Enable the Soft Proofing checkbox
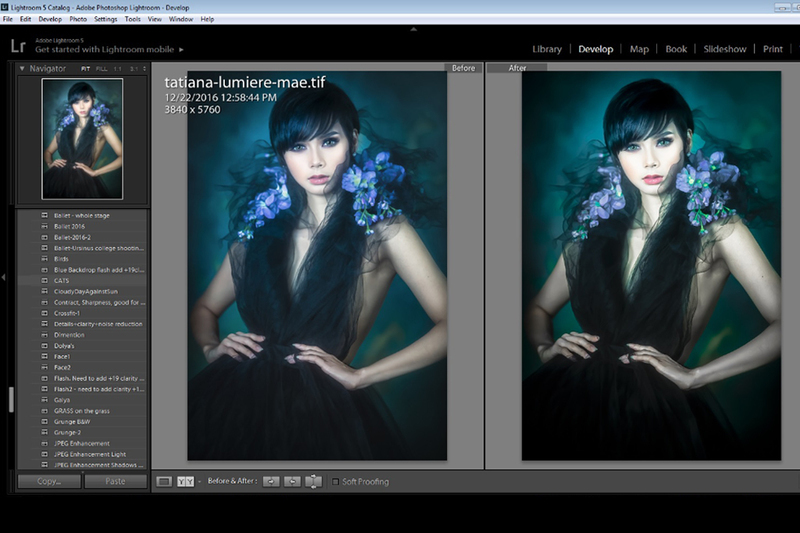Image resolution: width=800 pixels, height=533 pixels. coord(335,481)
